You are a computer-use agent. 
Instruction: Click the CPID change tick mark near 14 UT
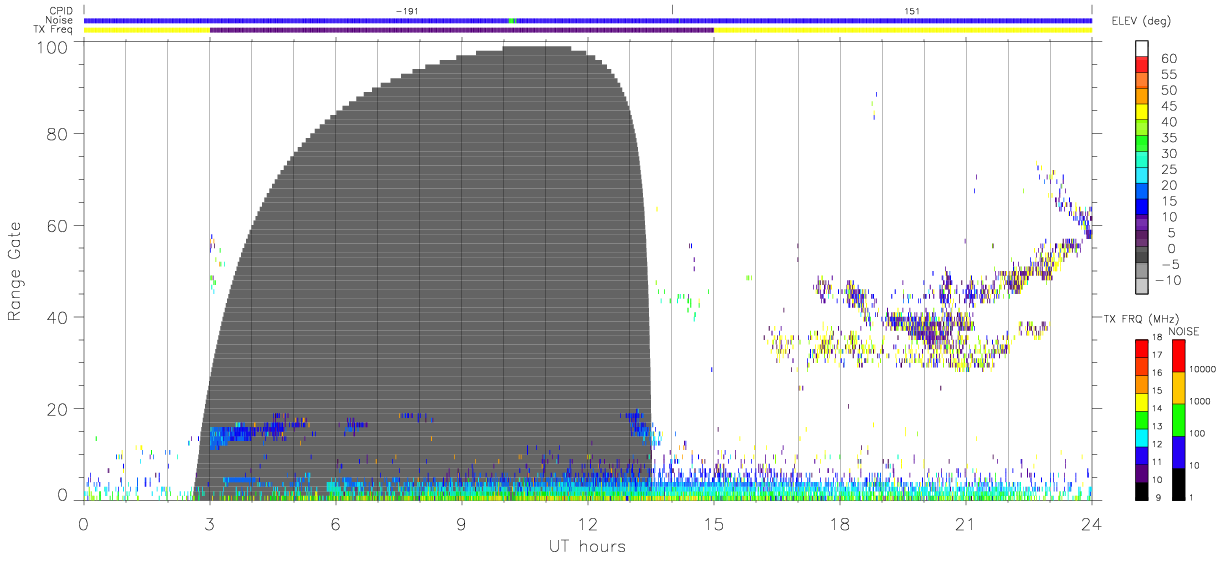(672, 10)
